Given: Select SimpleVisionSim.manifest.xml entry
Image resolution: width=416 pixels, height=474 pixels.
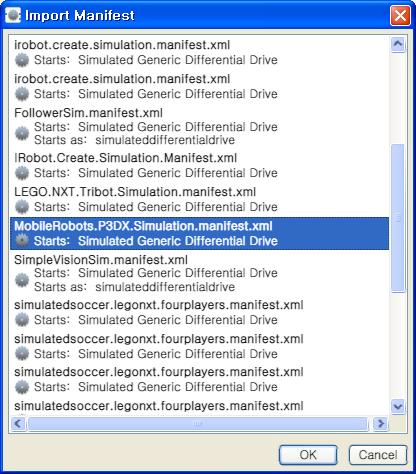Looking at the screenshot, I should pos(199,273).
